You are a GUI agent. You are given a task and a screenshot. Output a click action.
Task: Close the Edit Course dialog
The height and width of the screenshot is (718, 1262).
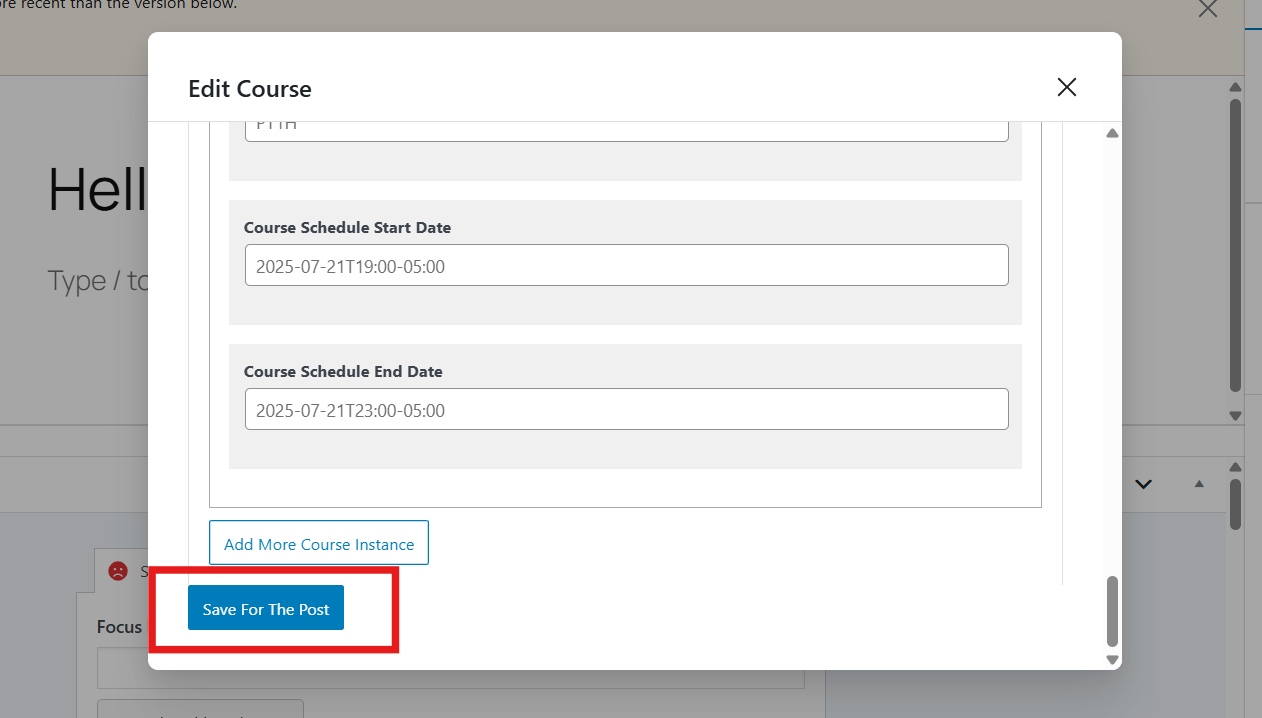click(1066, 87)
